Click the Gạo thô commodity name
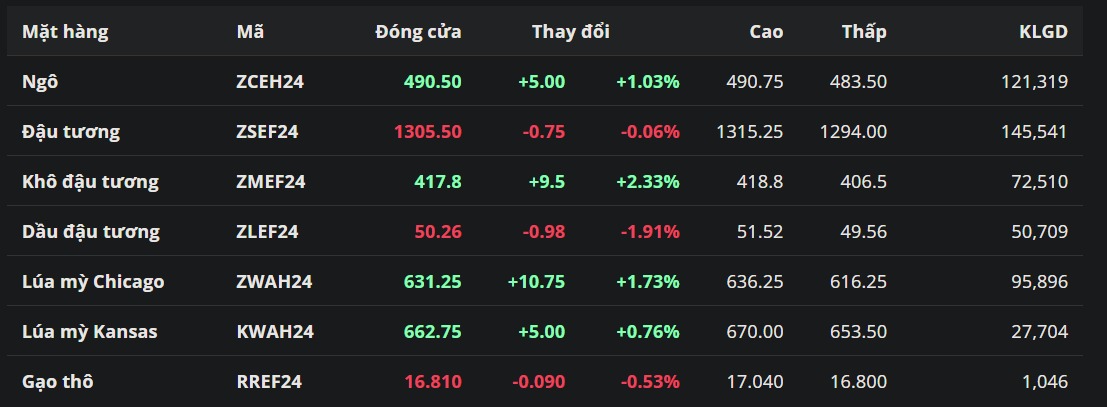 pos(59,381)
